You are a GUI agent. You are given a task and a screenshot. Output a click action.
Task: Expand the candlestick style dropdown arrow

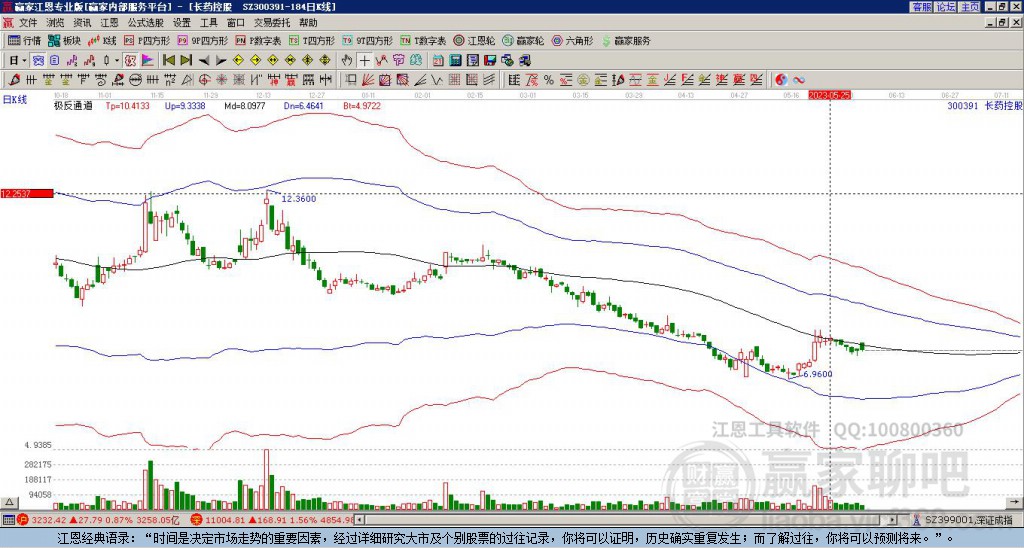pos(117,60)
